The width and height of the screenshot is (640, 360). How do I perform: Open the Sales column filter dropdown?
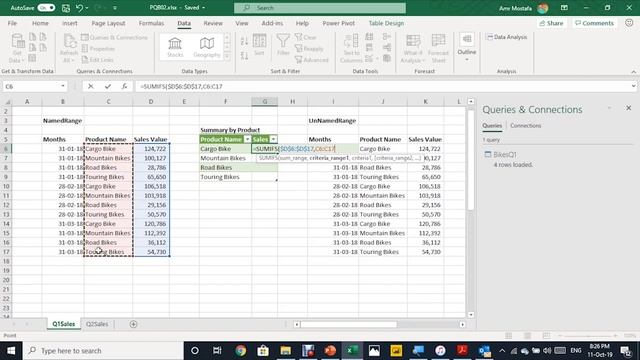273,139
